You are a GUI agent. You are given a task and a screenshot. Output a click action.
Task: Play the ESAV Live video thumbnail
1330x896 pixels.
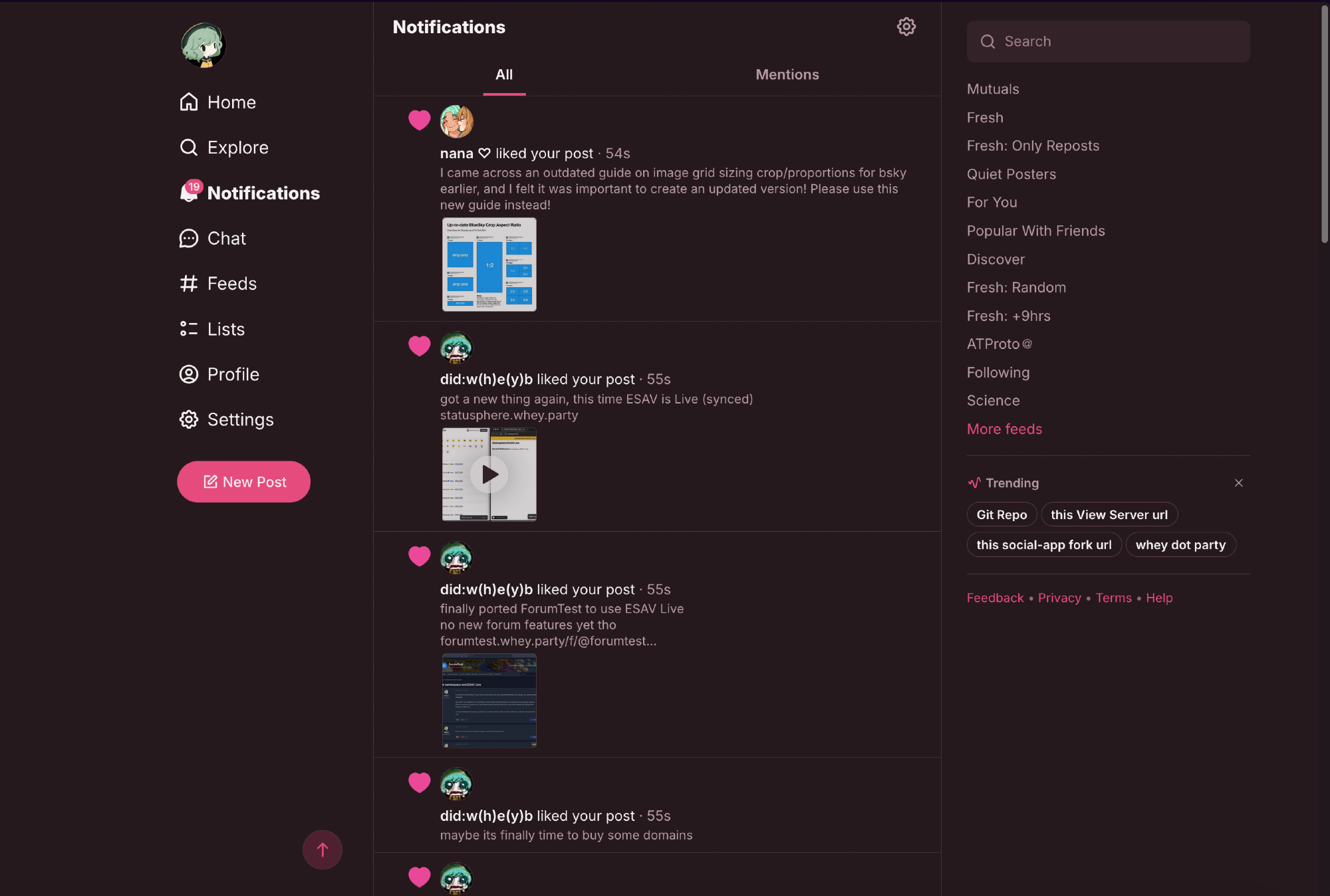click(x=489, y=475)
